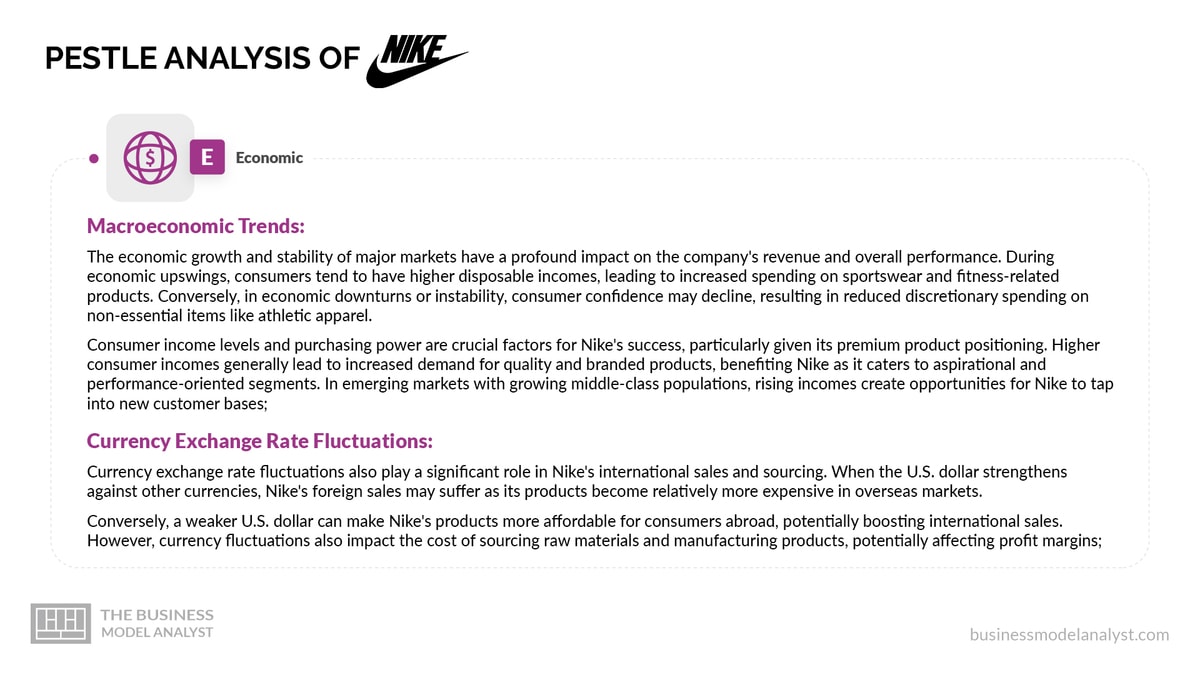Click the phrase 'potentially affecting profit margins'
Image resolution: width=1200 pixels, height=675 pixels.
tap(976, 541)
